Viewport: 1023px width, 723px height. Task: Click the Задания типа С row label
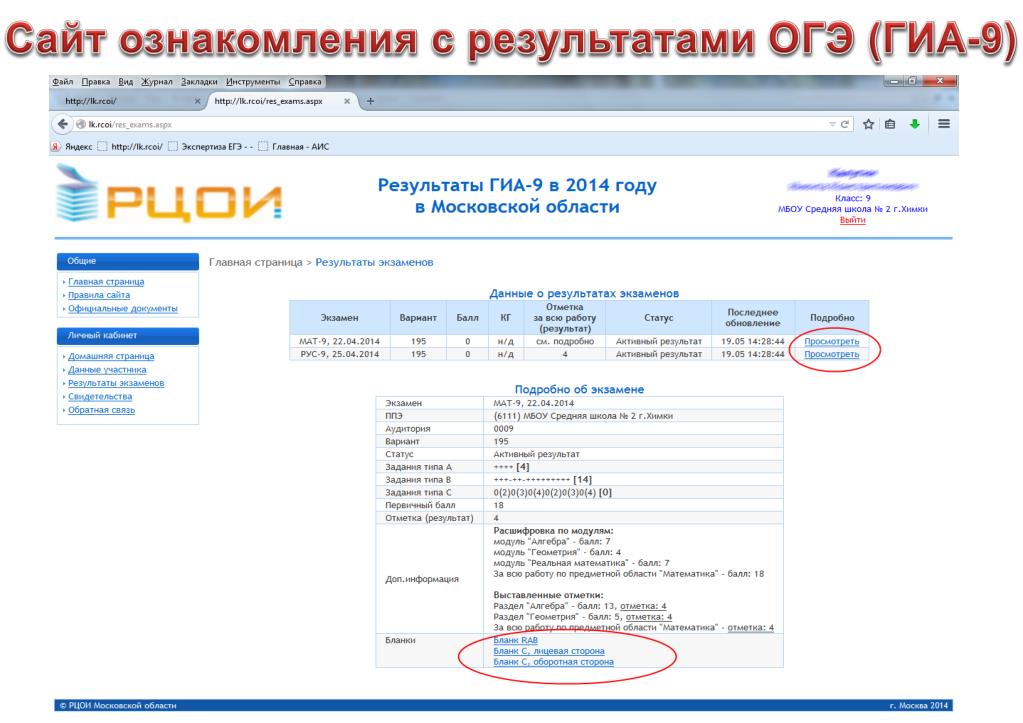click(x=418, y=493)
